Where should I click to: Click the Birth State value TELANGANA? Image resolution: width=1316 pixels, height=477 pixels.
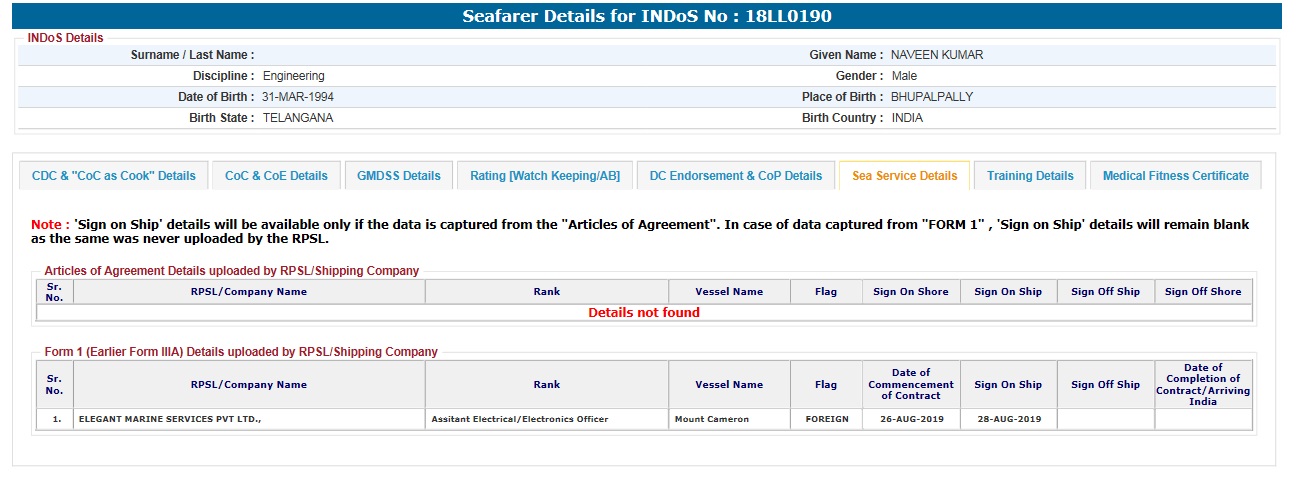pyautogui.click(x=298, y=118)
